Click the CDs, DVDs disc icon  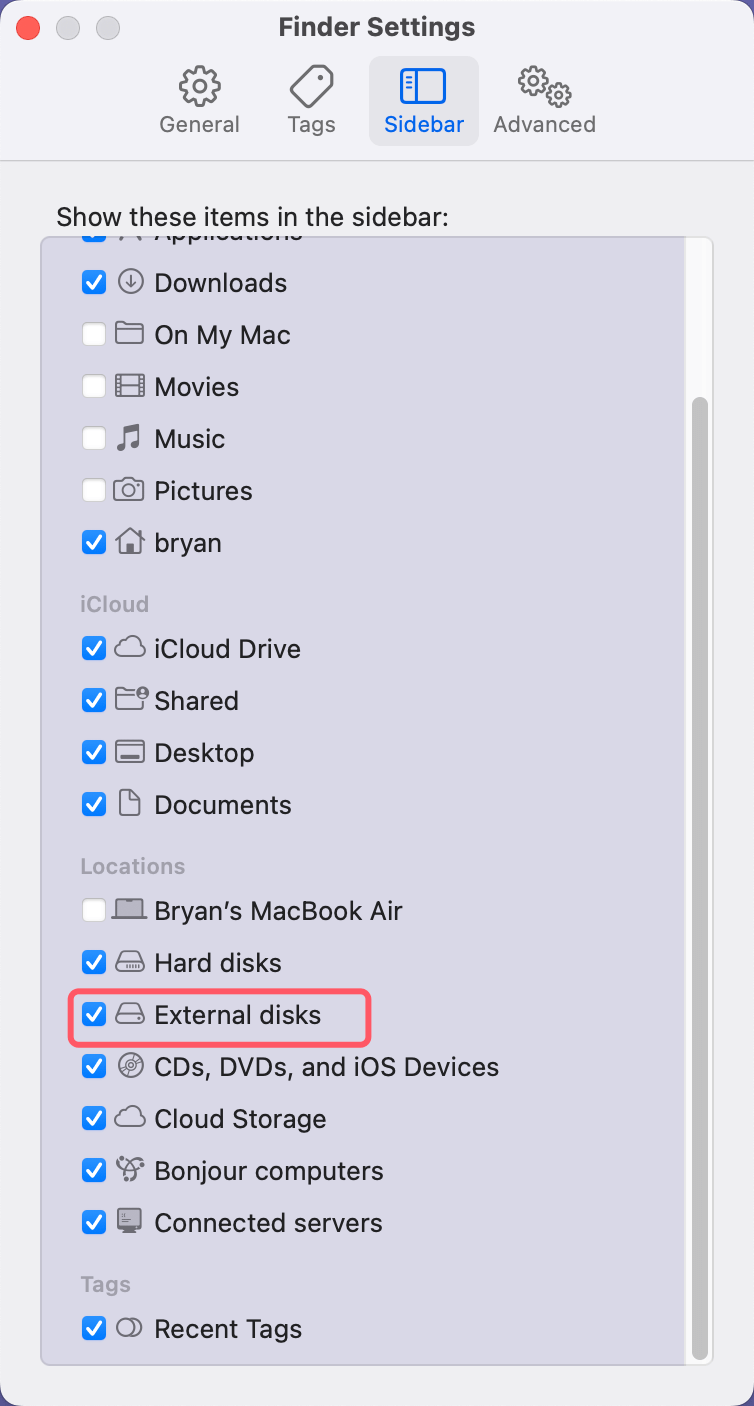pyautogui.click(x=130, y=1066)
